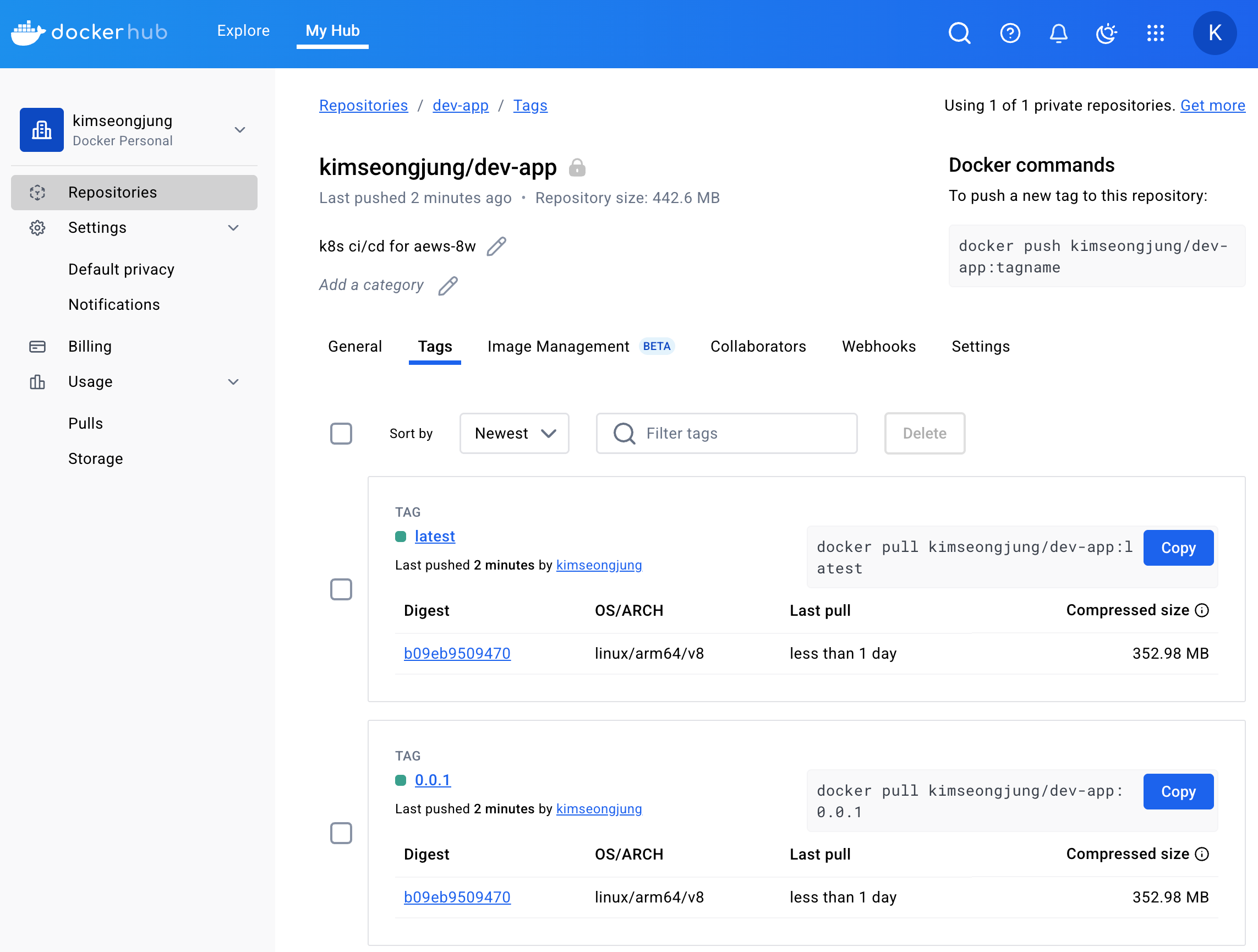Open digest b09eb9509470 under latest tag
This screenshot has width=1258, height=952.
pos(457,653)
